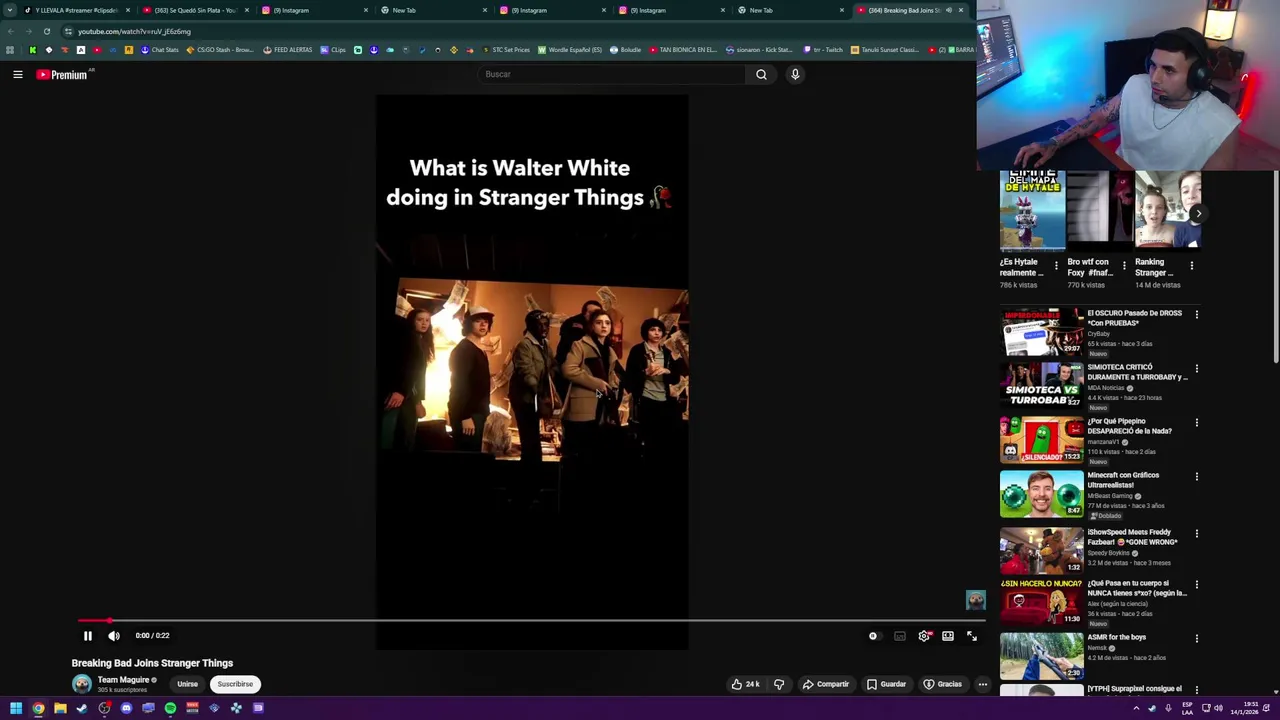Open File Explorer from the taskbar
The image size is (1280, 720).
pos(60,708)
